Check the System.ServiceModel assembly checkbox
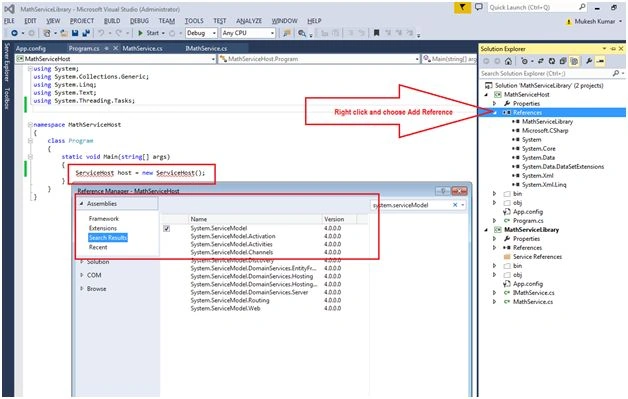The height and width of the screenshot is (399, 628). (x=167, y=228)
